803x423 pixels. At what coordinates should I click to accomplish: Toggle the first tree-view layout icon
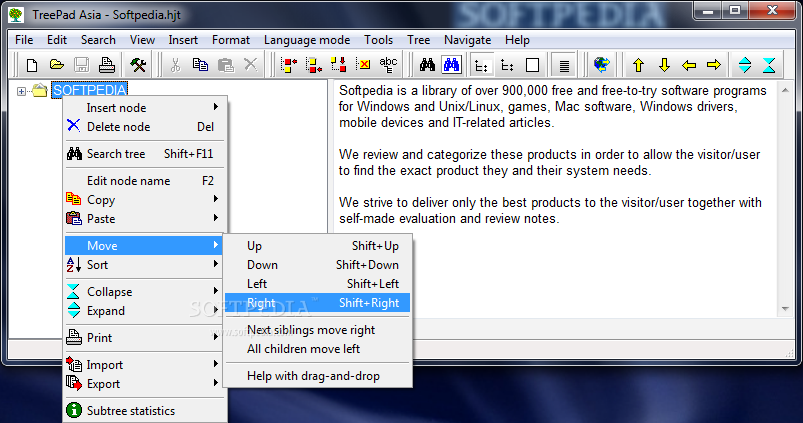[x=481, y=65]
